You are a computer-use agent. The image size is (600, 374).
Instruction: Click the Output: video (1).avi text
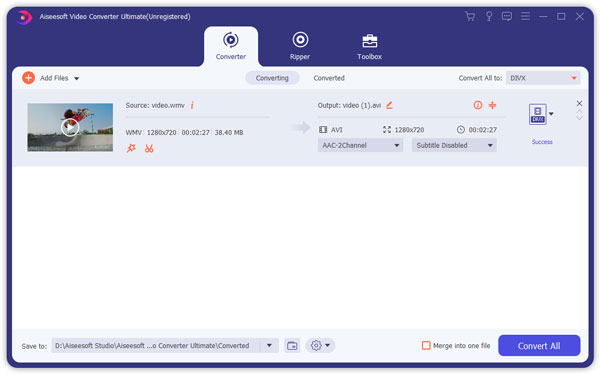tap(349, 105)
